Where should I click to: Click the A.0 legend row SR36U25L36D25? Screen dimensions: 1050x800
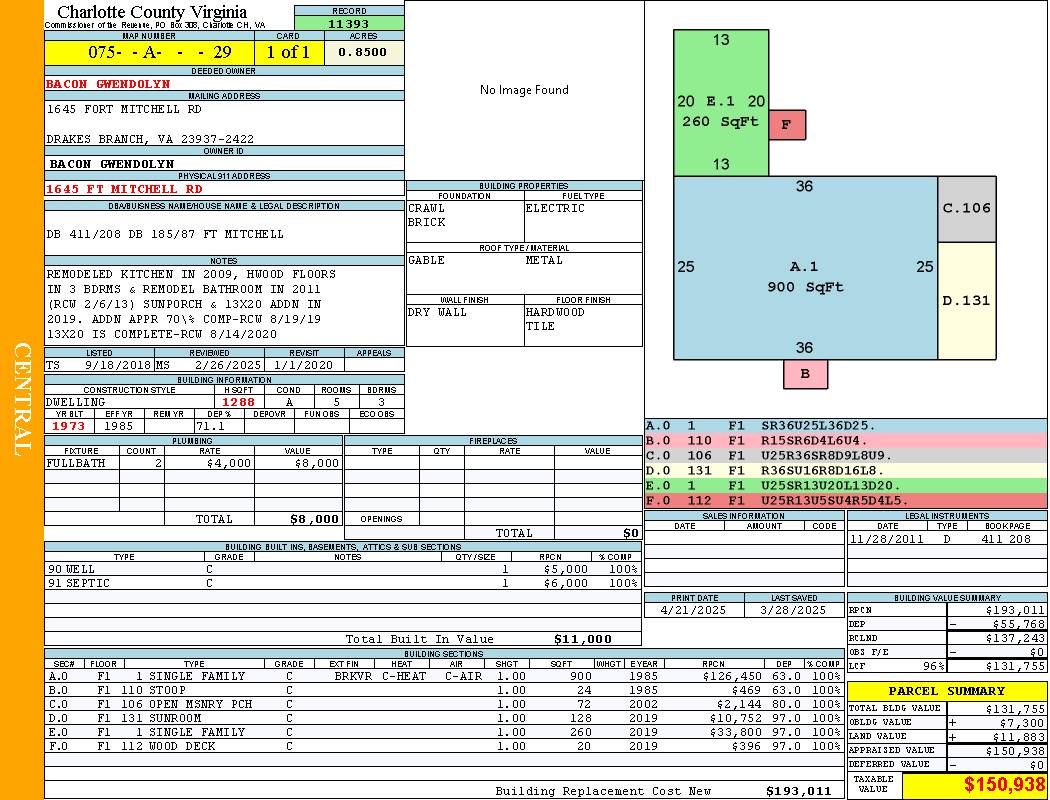846,426
